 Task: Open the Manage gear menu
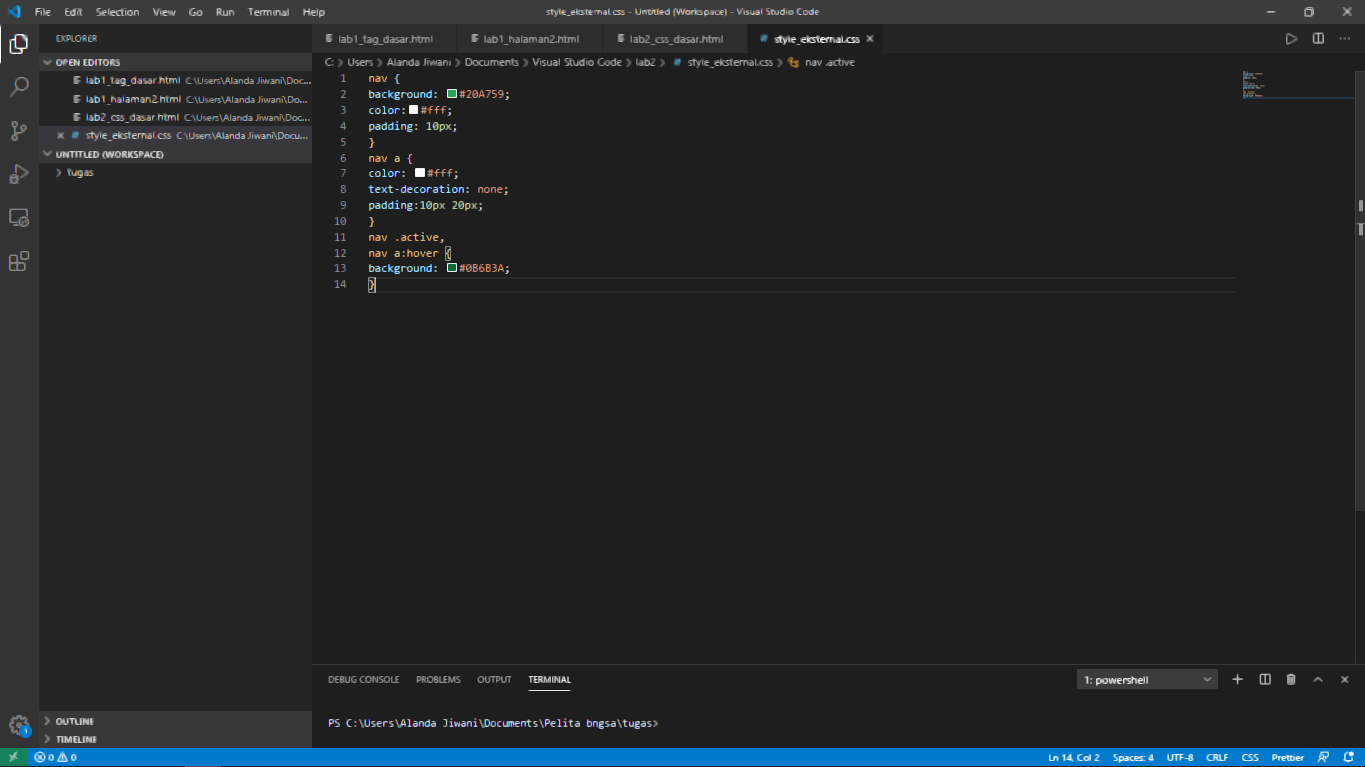coord(19,726)
